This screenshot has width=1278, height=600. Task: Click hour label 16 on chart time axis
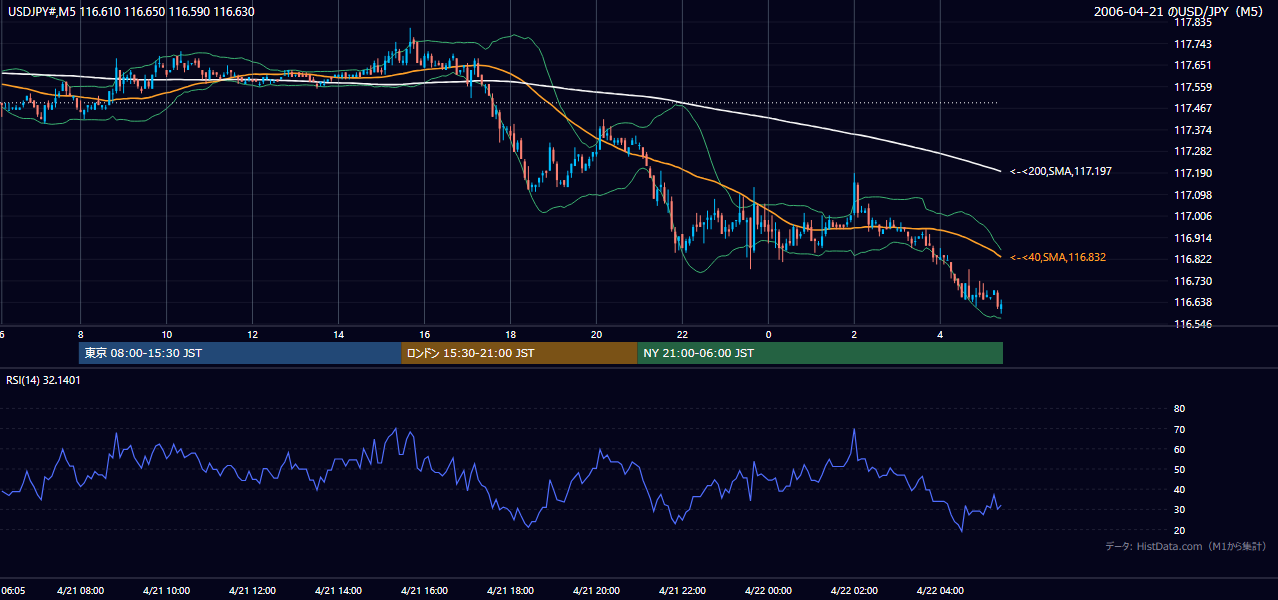click(424, 334)
